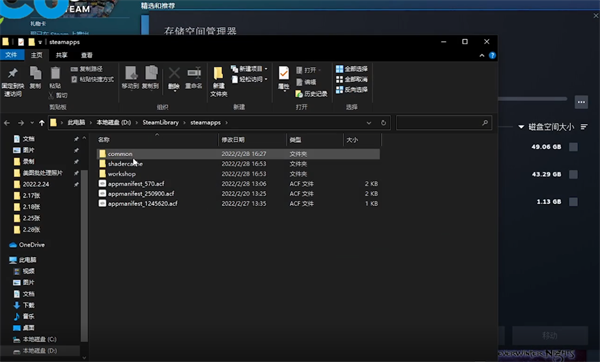Open the Steam 磁盘空间大小 sort dropdown
Viewport: 600px width, 362px height.
(x=521, y=127)
